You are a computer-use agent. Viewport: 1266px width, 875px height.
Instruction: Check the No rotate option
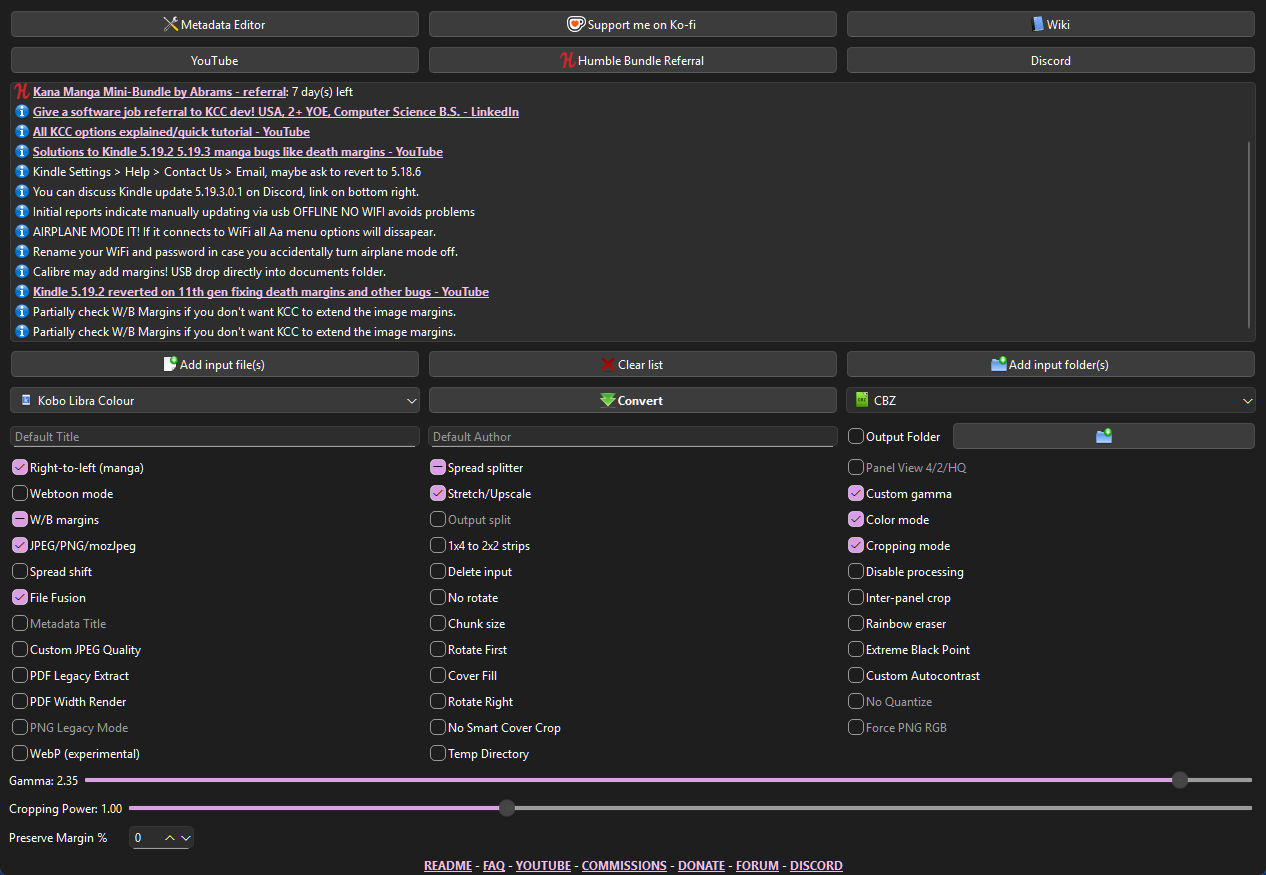click(x=438, y=597)
